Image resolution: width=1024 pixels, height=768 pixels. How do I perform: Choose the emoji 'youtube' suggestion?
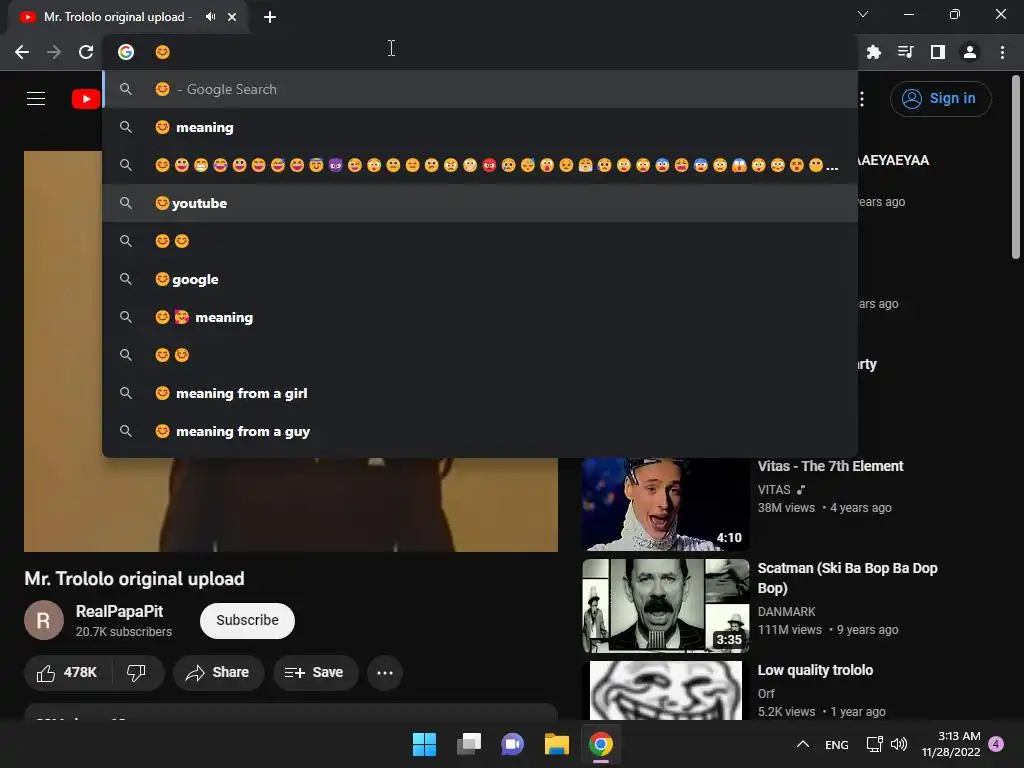pyautogui.click(x=480, y=203)
